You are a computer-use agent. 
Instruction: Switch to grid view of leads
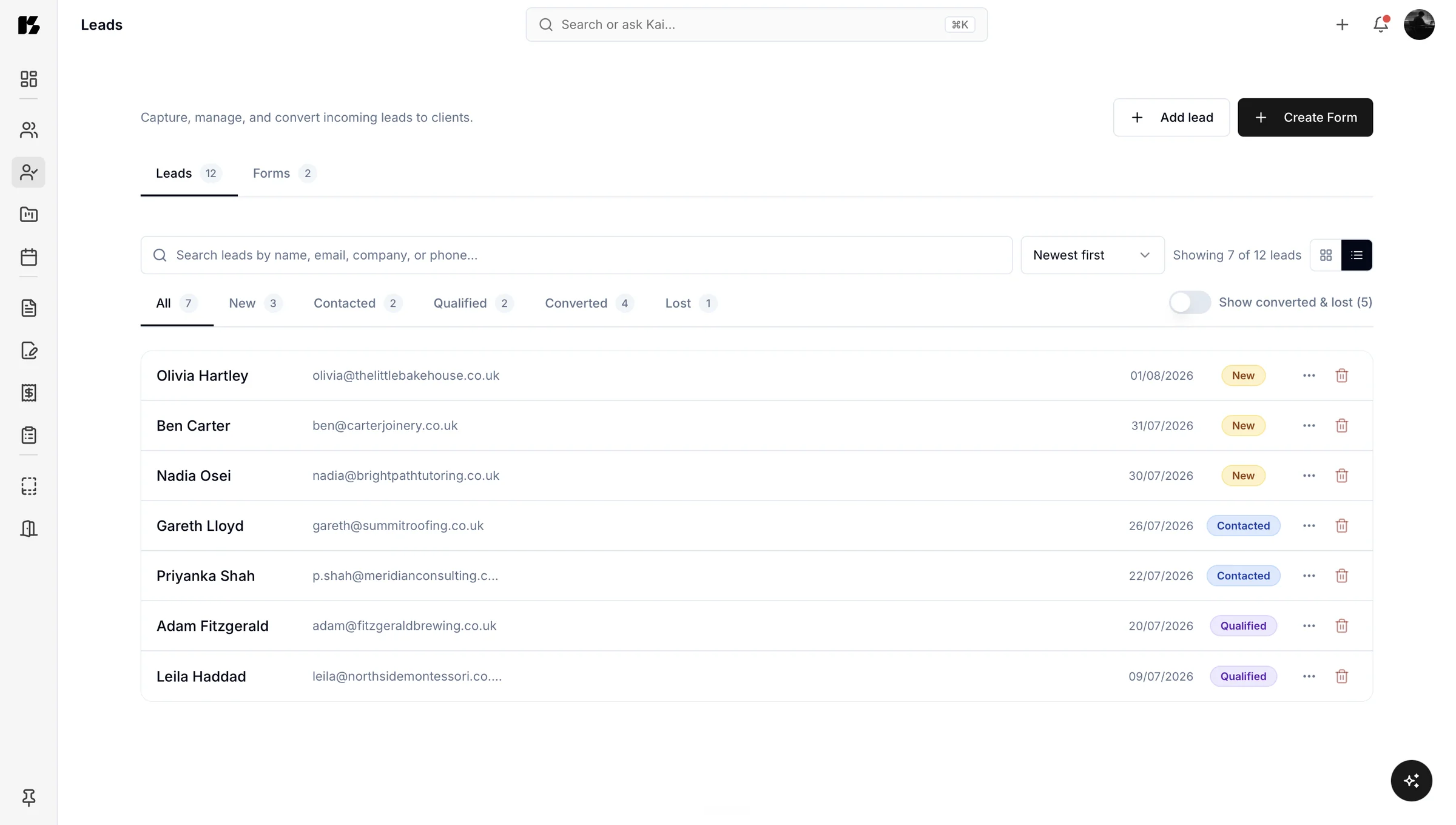(x=1326, y=255)
